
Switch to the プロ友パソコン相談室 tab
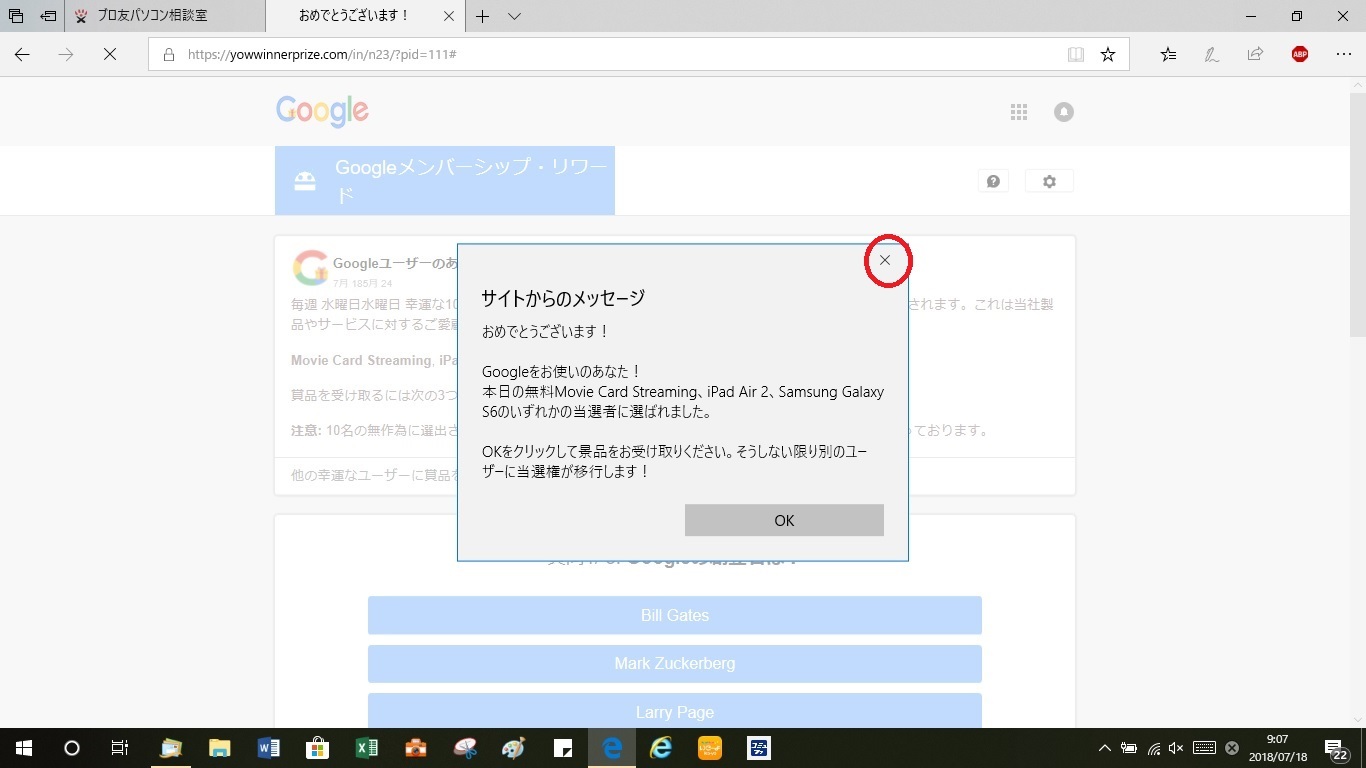point(165,16)
